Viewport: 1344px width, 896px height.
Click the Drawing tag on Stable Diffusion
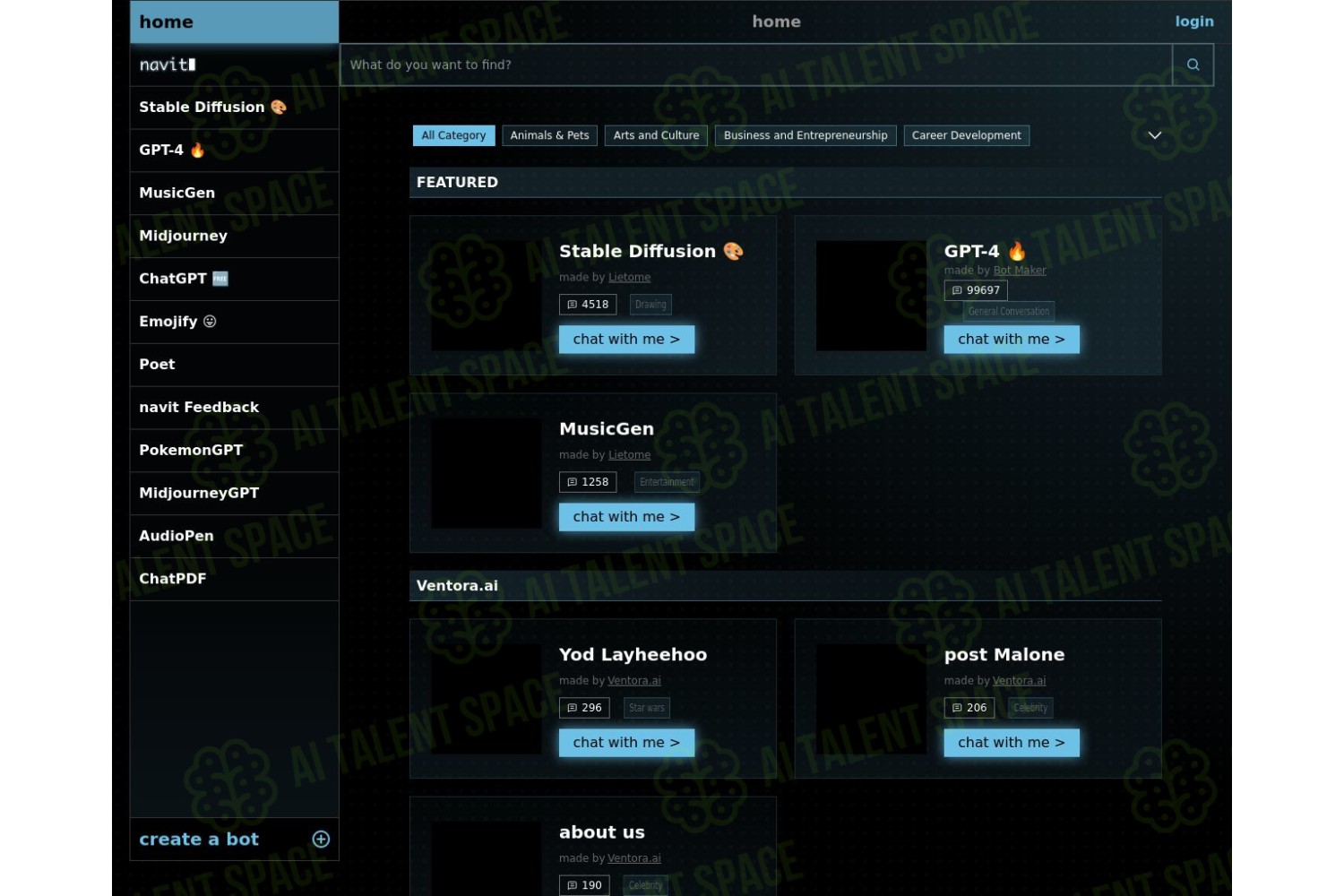[650, 305]
